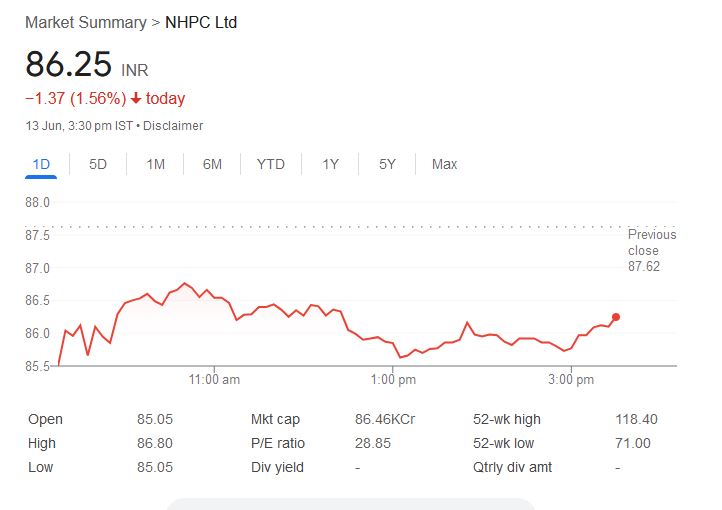Click the red down arrow icon
The width and height of the screenshot is (722, 510).
(136, 98)
